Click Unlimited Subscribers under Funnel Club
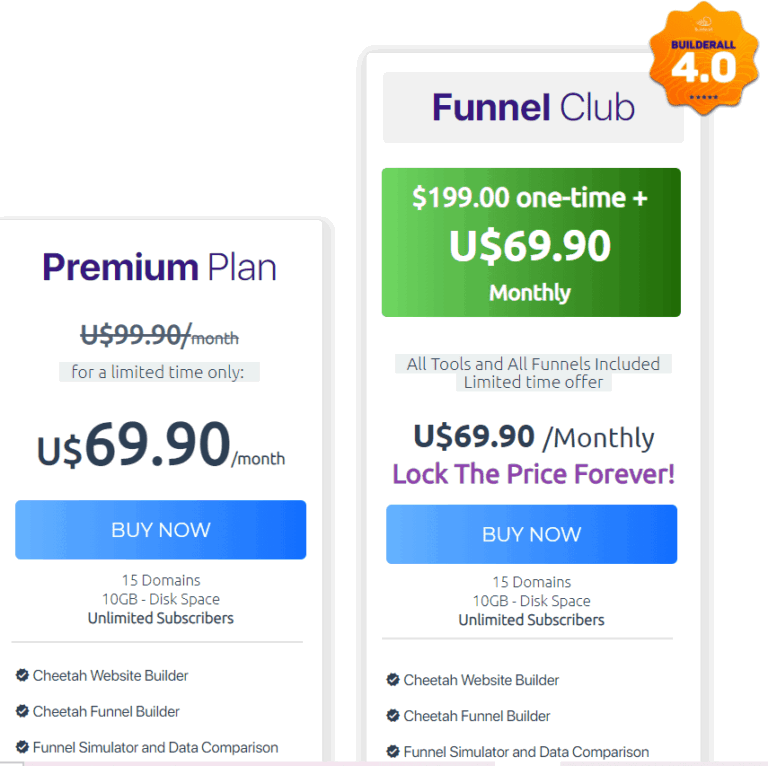The width and height of the screenshot is (768, 766). (531, 620)
